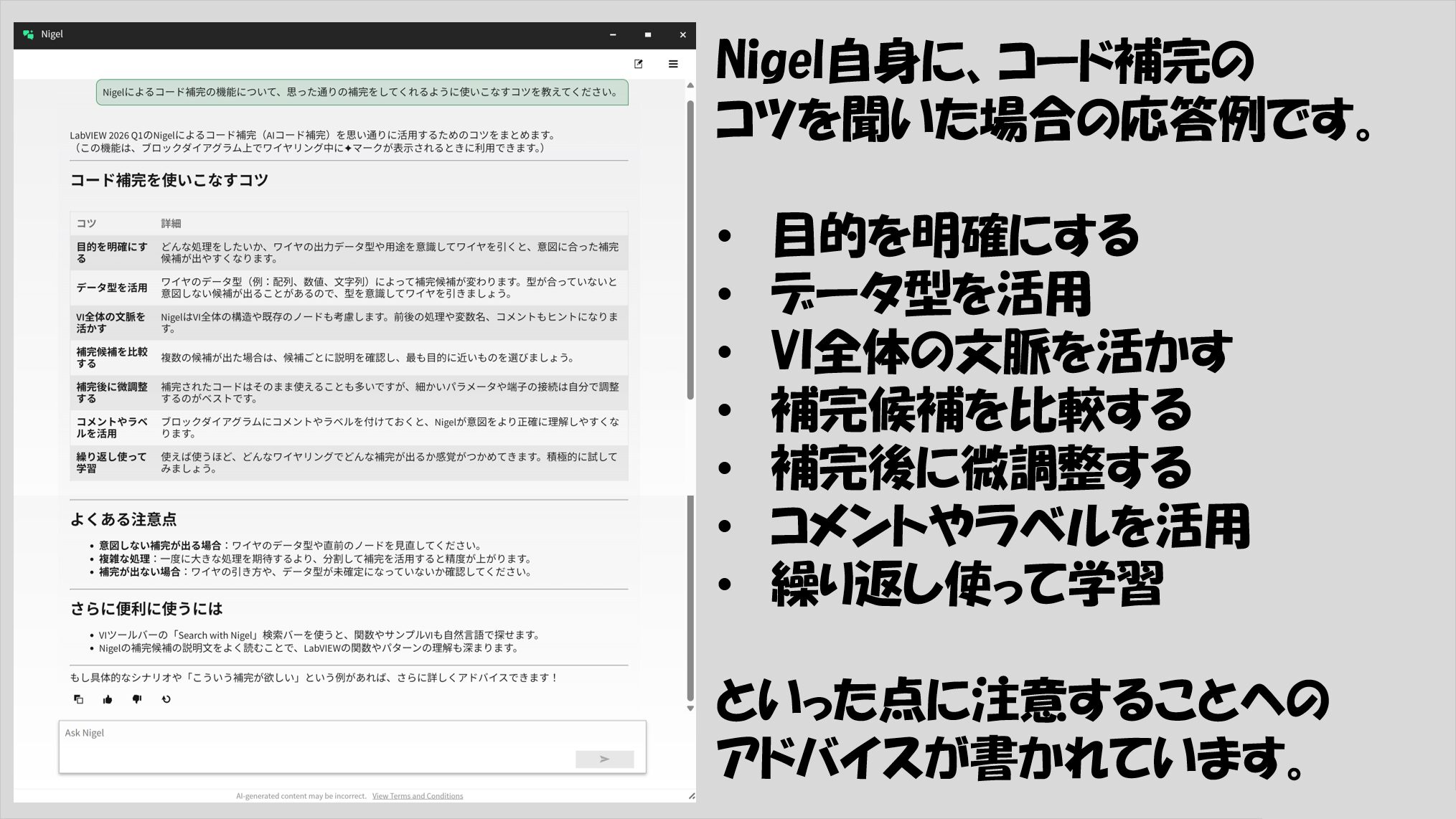Close the Nigel window
Image resolution: width=1456 pixels, height=819 pixels.
(682, 34)
